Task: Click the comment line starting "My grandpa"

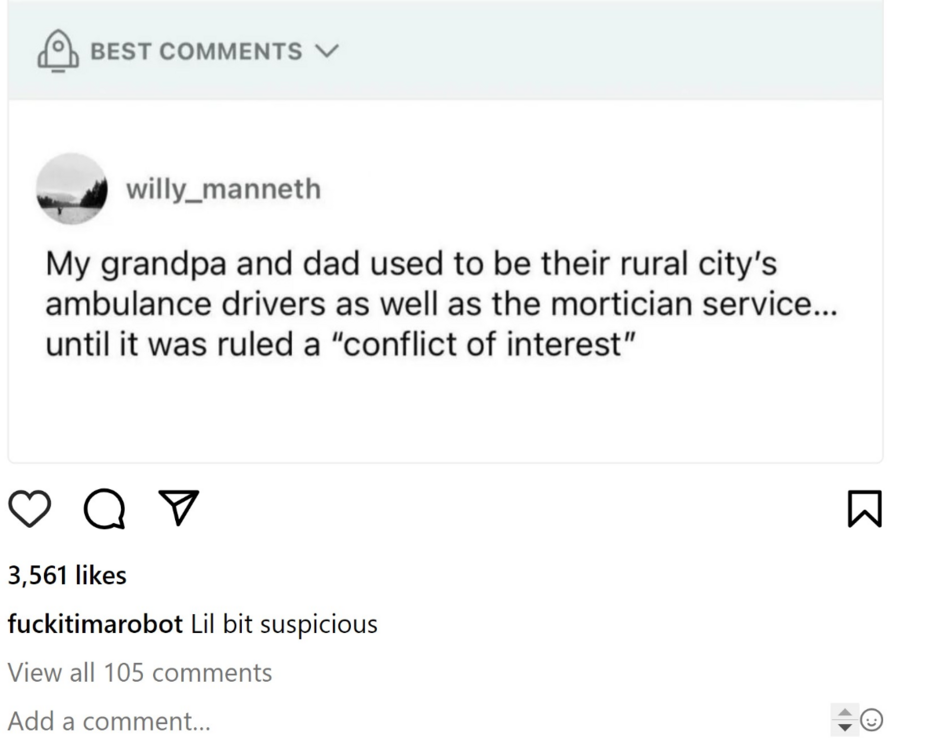Action: [x=410, y=264]
